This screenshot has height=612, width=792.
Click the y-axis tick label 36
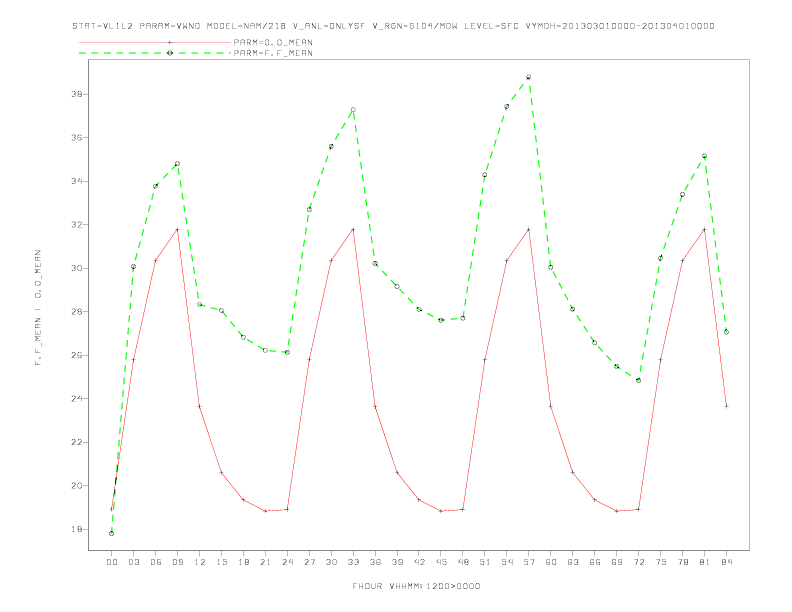[x=77, y=138]
